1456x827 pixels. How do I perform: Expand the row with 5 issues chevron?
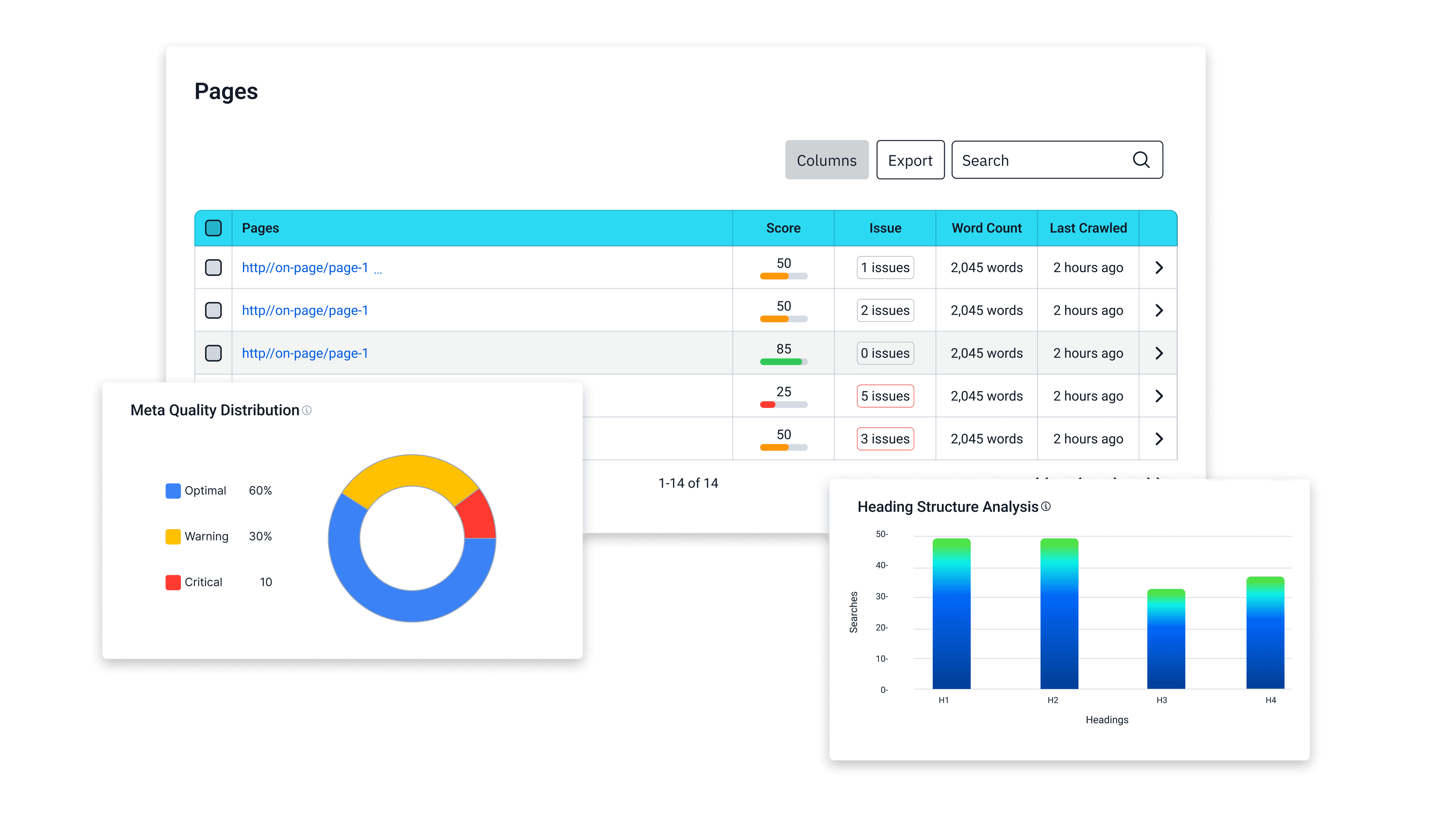(x=1159, y=396)
